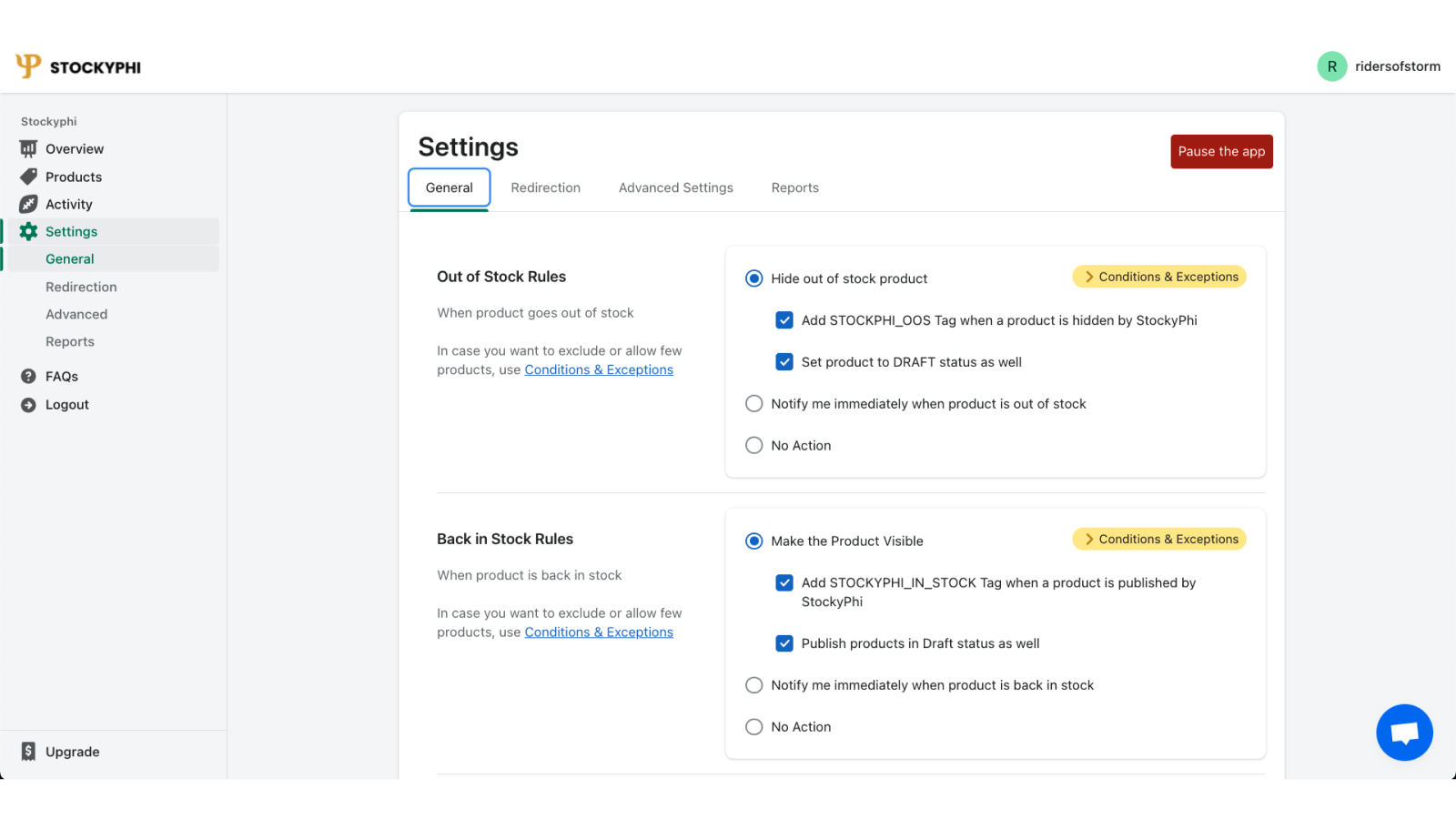Image resolution: width=1456 pixels, height=819 pixels.
Task: Open Redirection submenu in sidebar
Action: [x=81, y=287]
